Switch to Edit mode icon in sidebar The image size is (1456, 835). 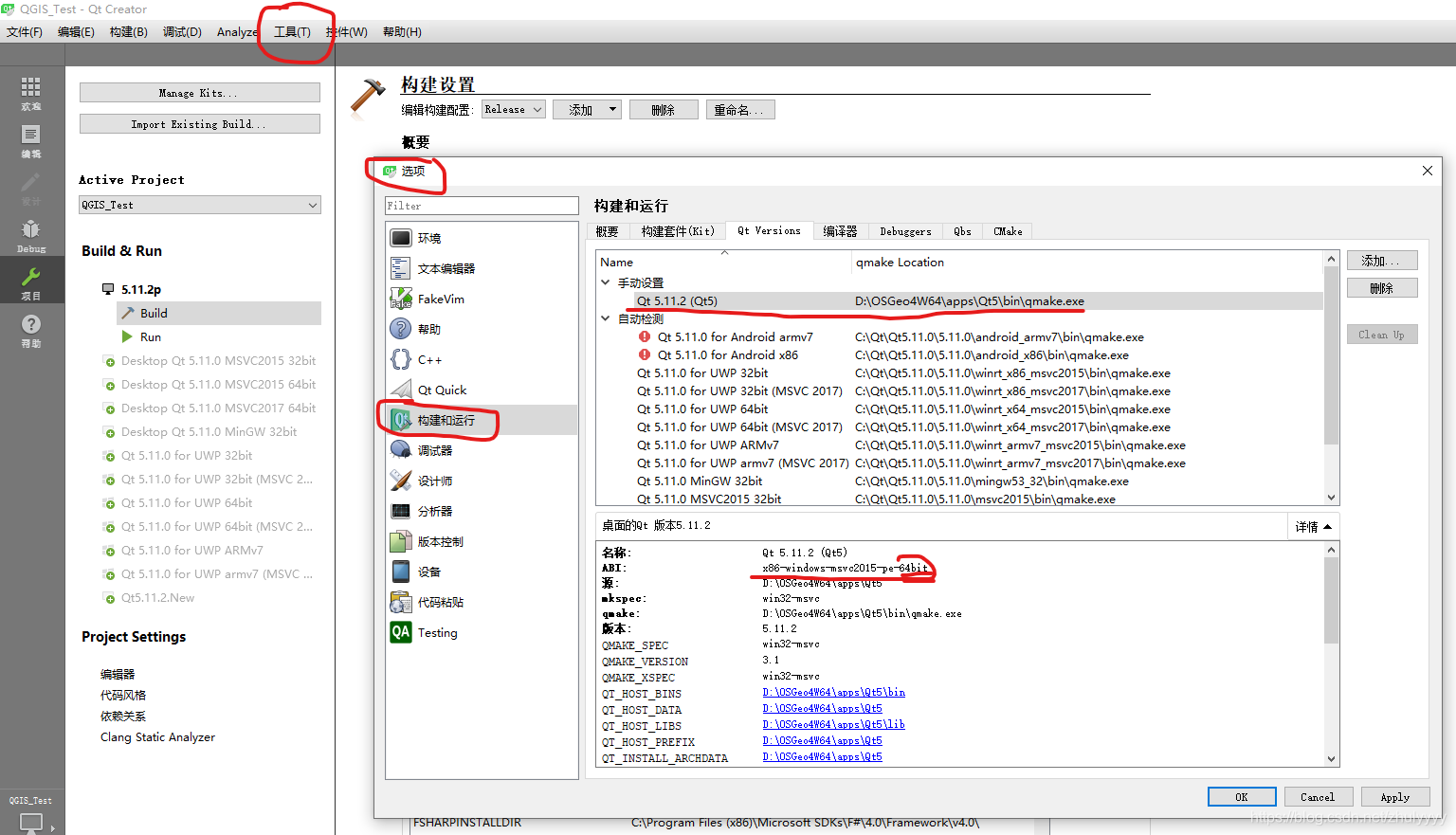point(31,141)
